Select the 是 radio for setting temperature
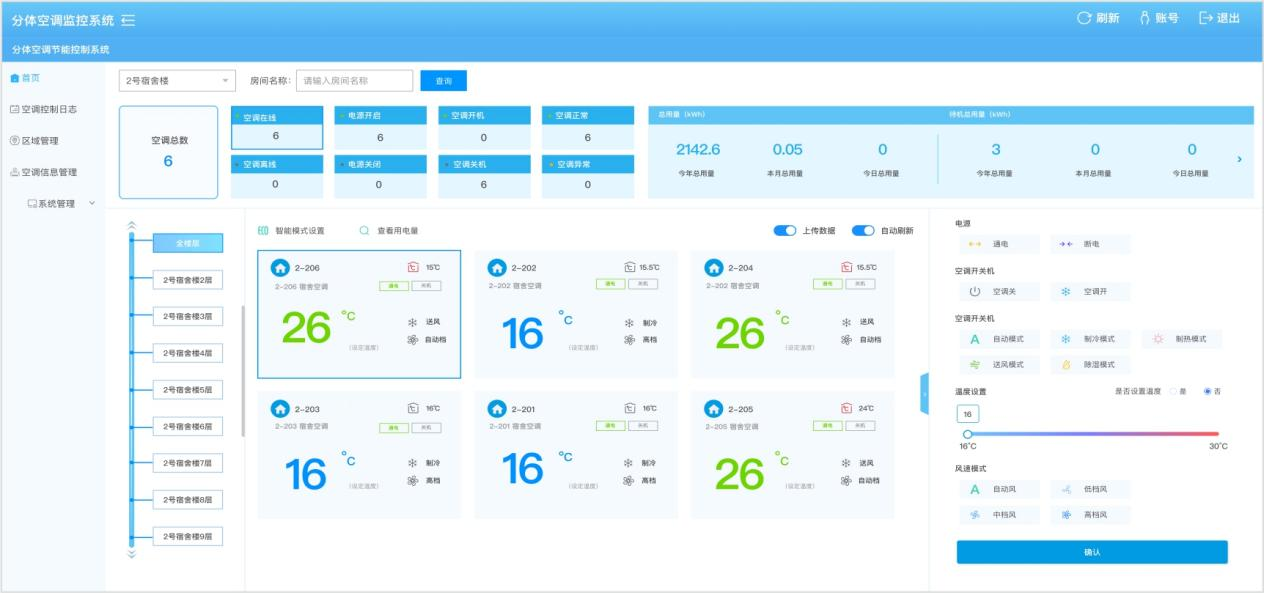Viewport: 1264px width, 593px height. coord(1173,391)
